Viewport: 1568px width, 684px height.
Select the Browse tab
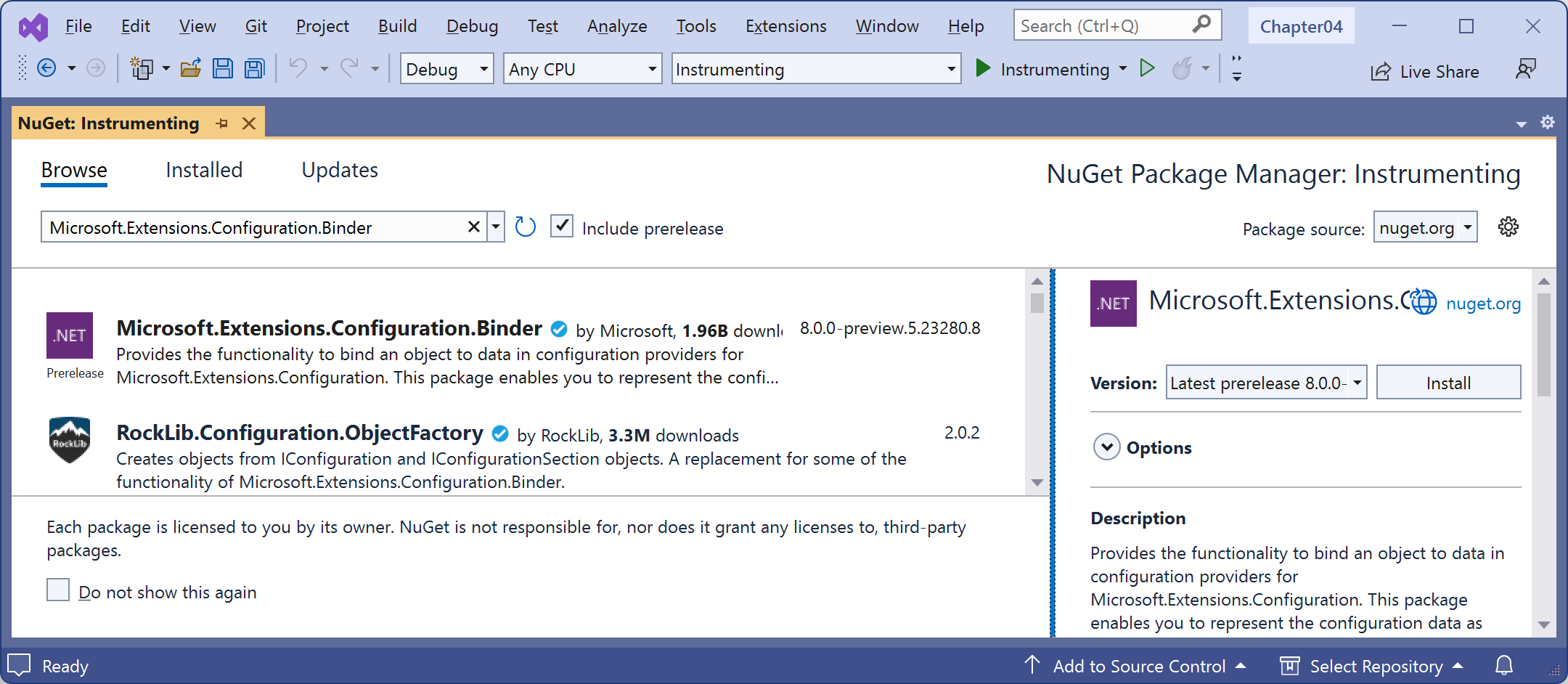pyautogui.click(x=74, y=170)
